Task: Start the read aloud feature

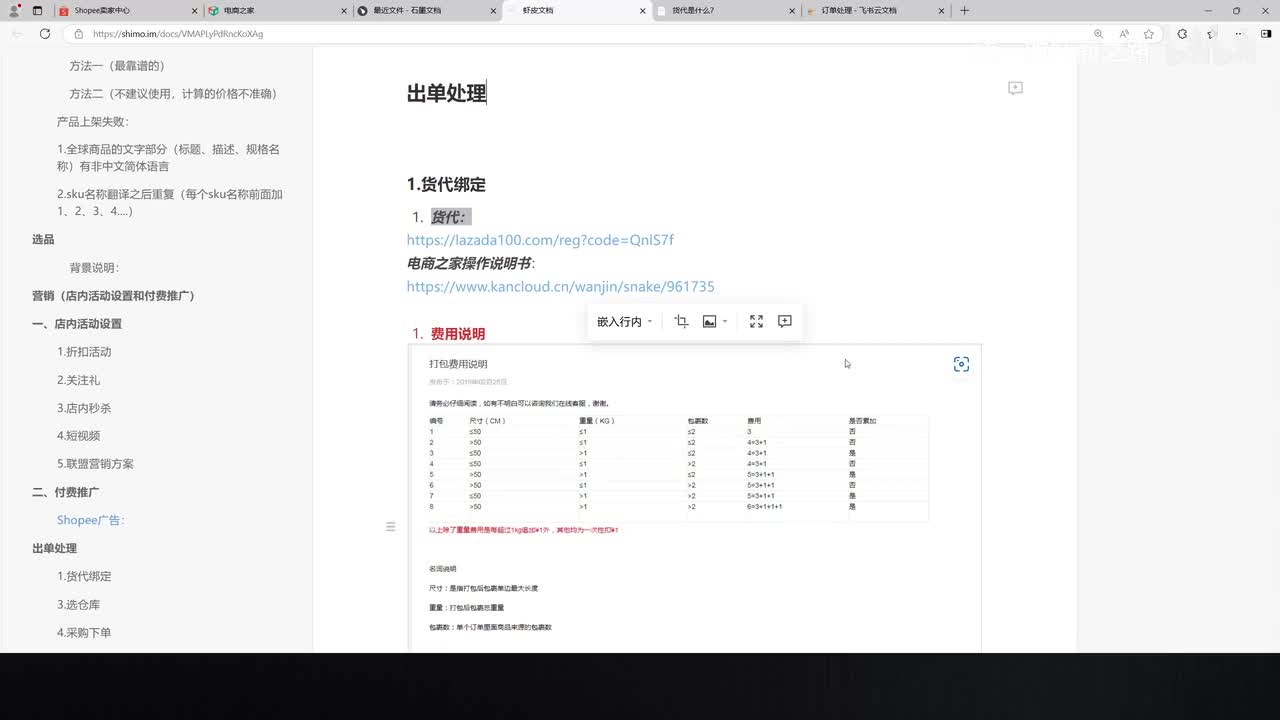Action: [1124, 33]
